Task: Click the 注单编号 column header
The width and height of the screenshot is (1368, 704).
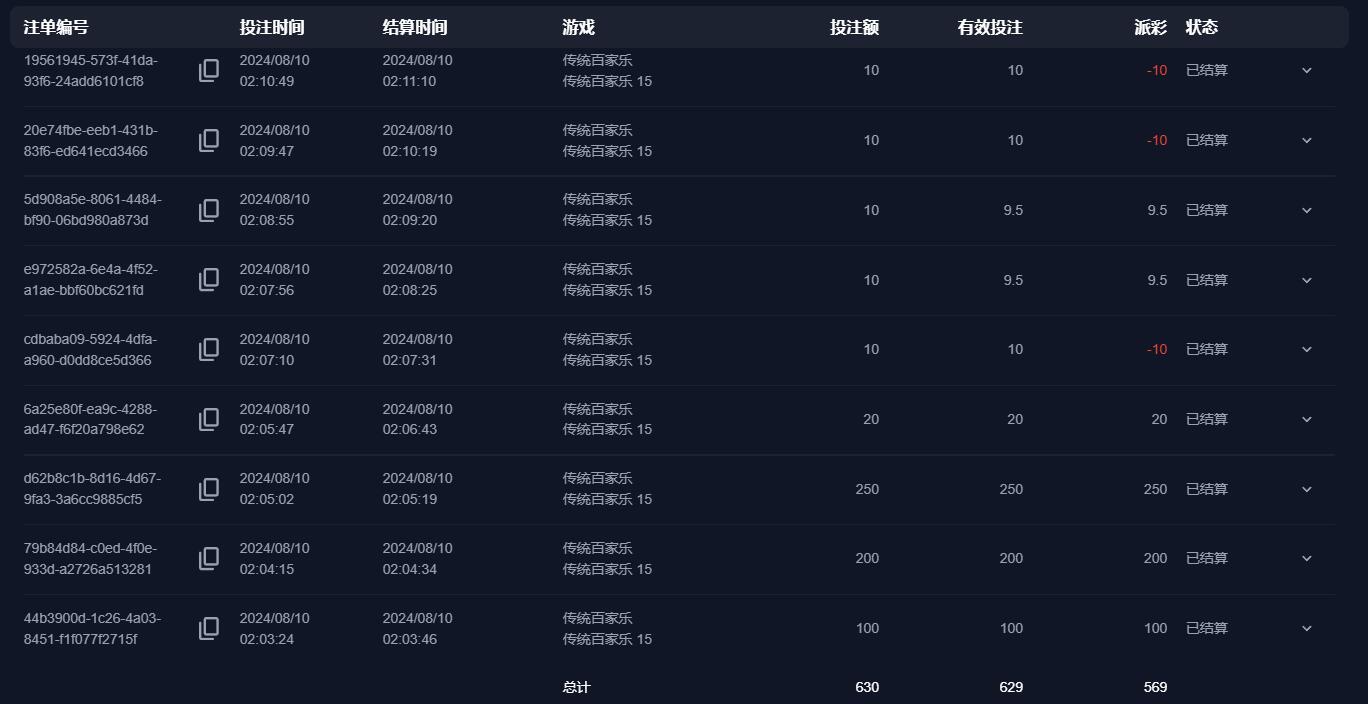Action: (56, 28)
